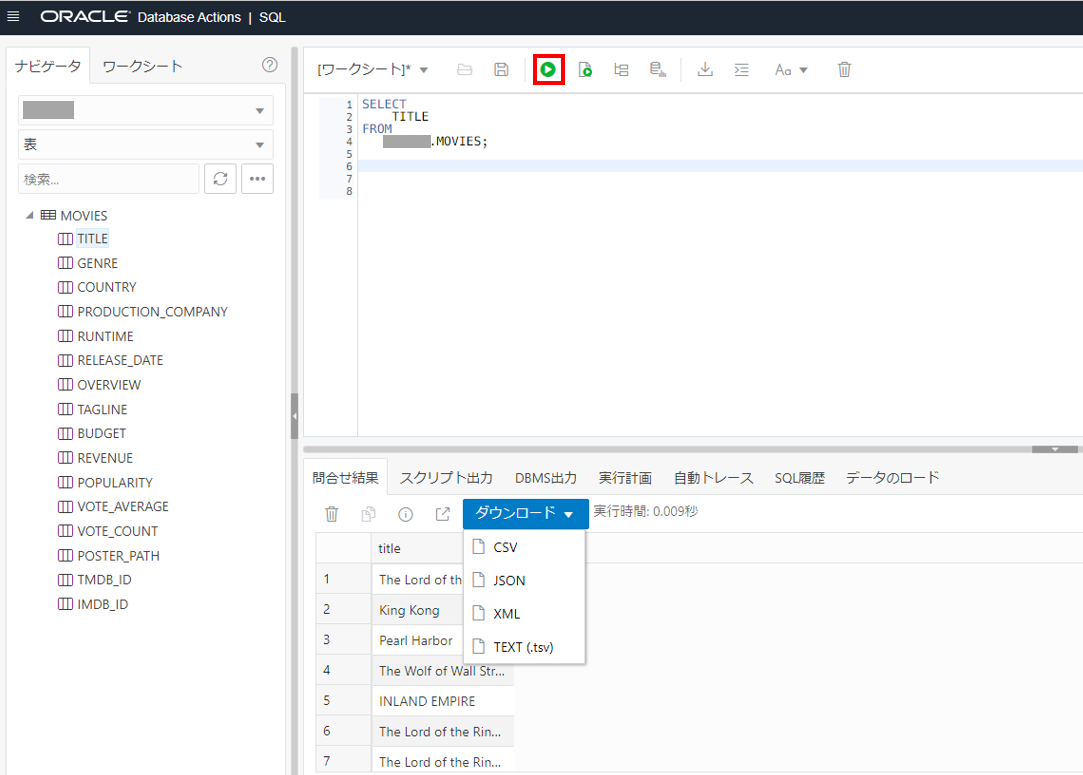Run the worksheet as a script
Screen dimensions: 1083x775
coord(585,69)
